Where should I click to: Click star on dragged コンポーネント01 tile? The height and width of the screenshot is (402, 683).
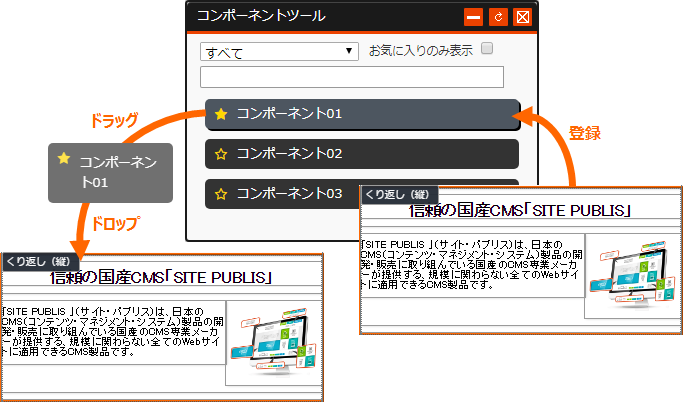[64, 159]
